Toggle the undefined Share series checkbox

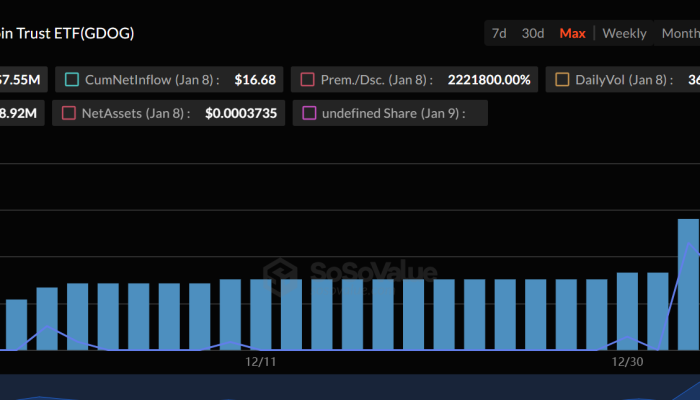308,113
